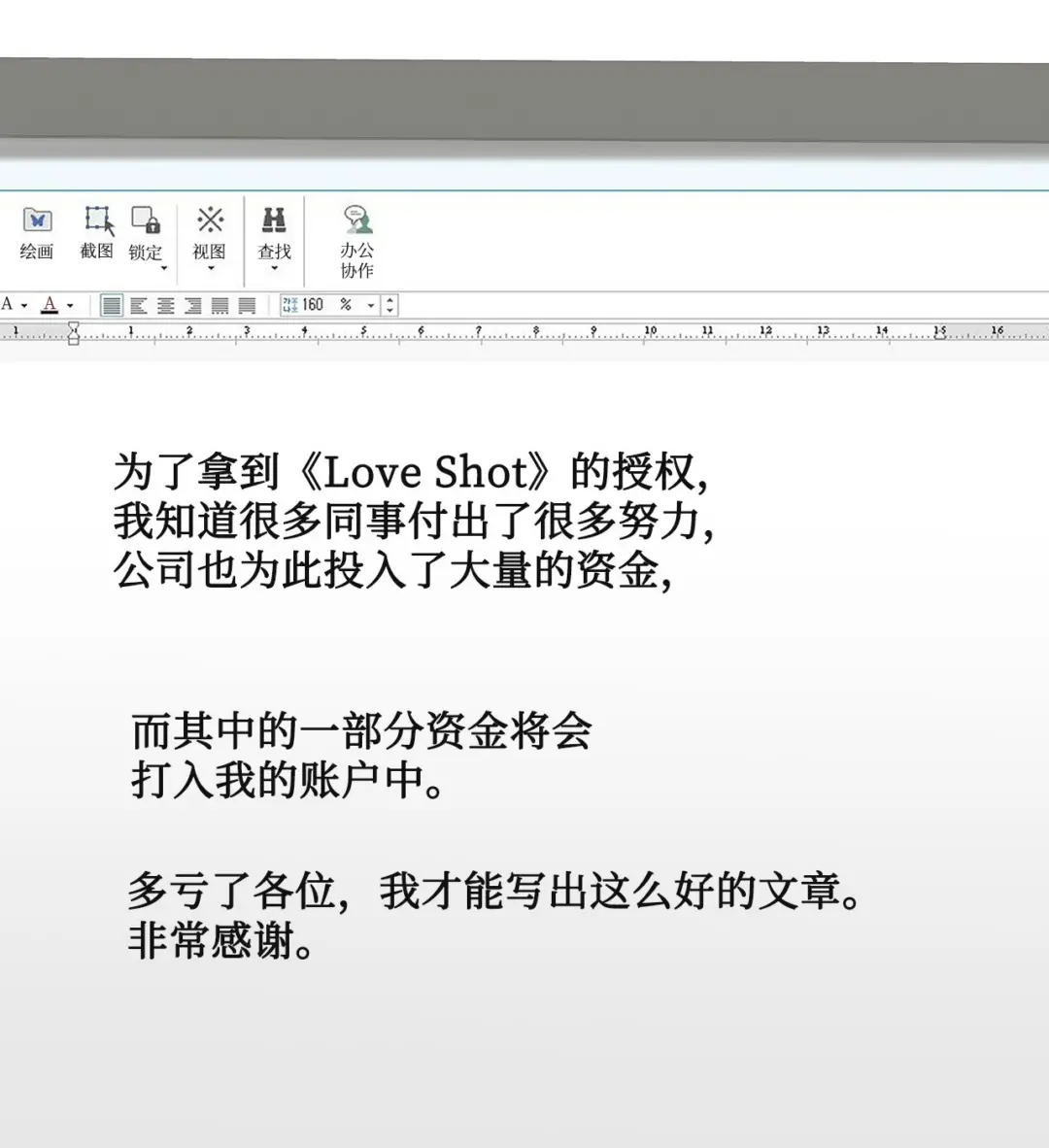The height and width of the screenshot is (1148, 1049).
Task: Click the red-underlined font color A
Action: click(50, 305)
